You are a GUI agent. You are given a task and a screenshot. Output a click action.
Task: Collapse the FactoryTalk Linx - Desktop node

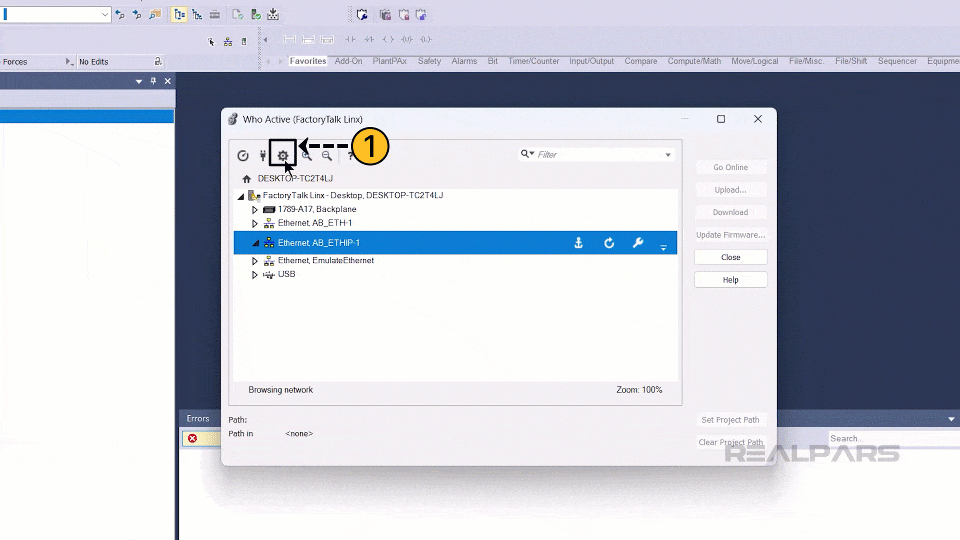pos(241,196)
